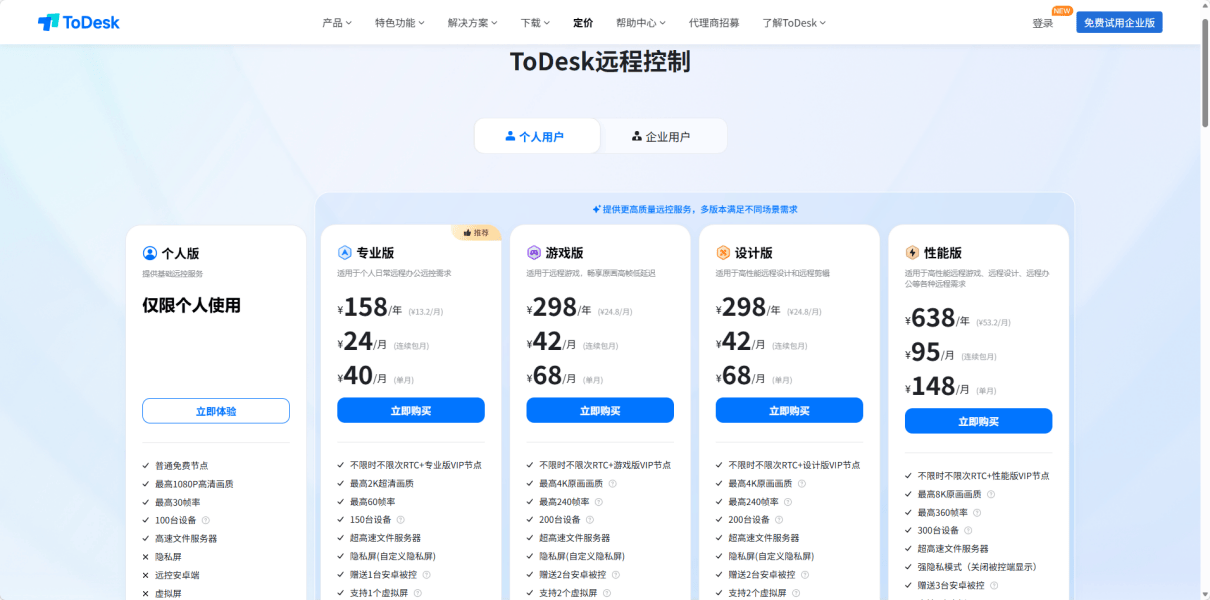Click help icon beside 最高4K原画画质 in 设计版

pos(801,484)
